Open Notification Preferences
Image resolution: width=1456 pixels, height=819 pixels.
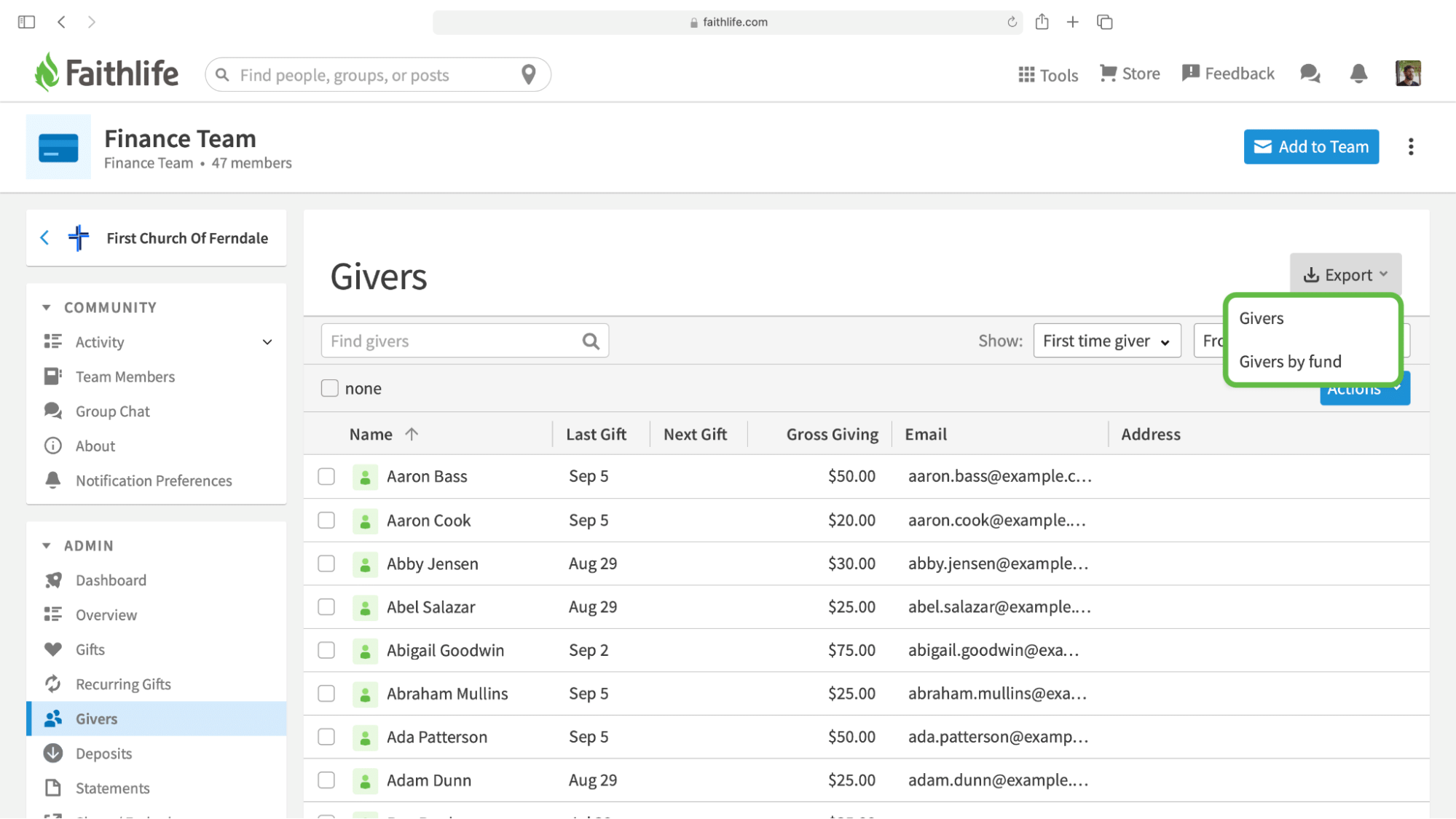coord(154,480)
